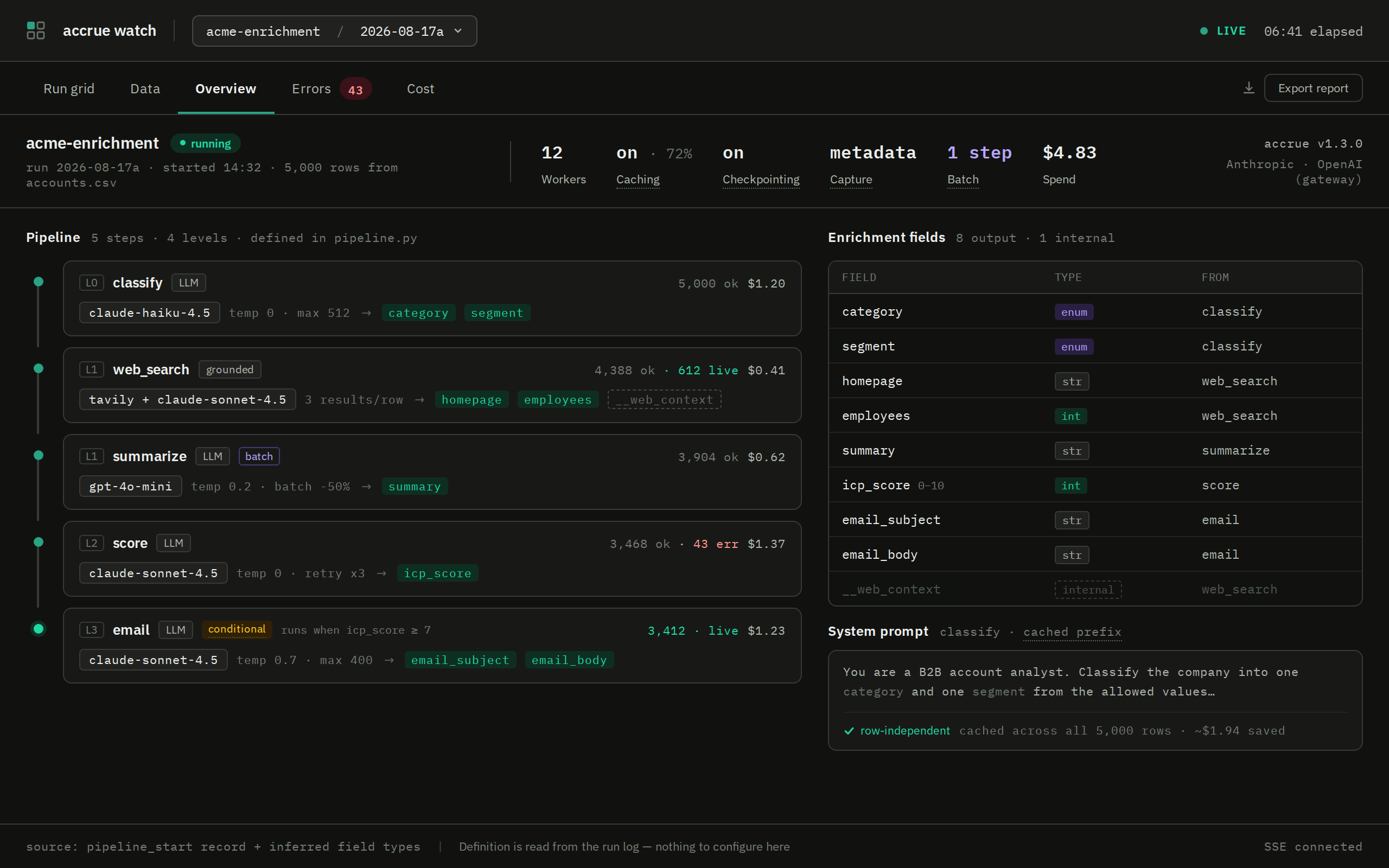Click the conditional badge on email step
This screenshot has width=1389, height=868.
(x=237, y=629)
